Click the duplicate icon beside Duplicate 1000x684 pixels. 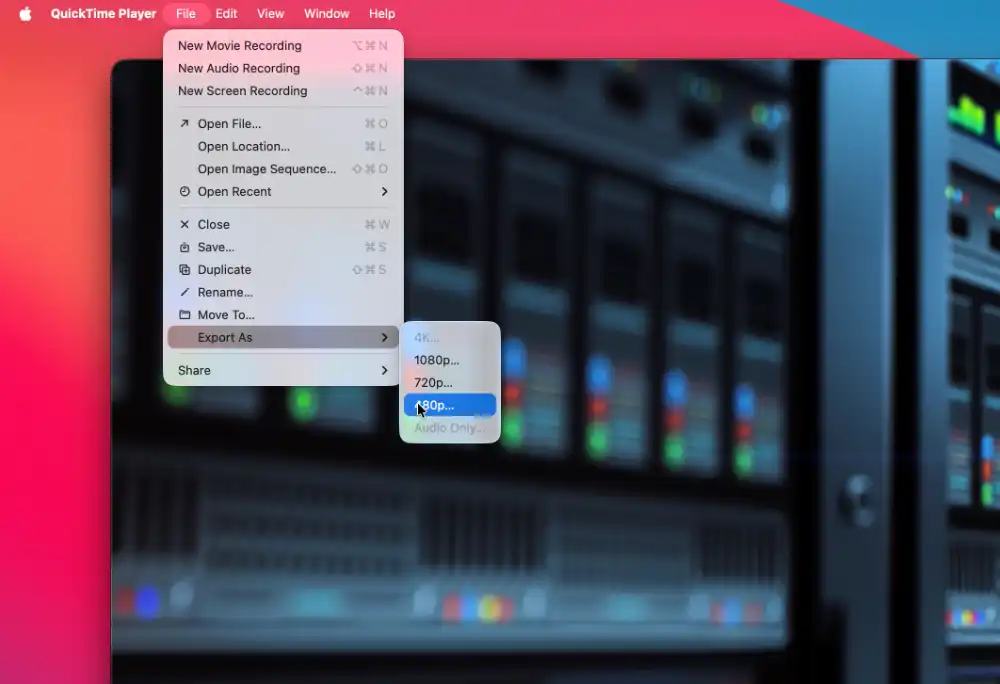click(x=184, y=270)
